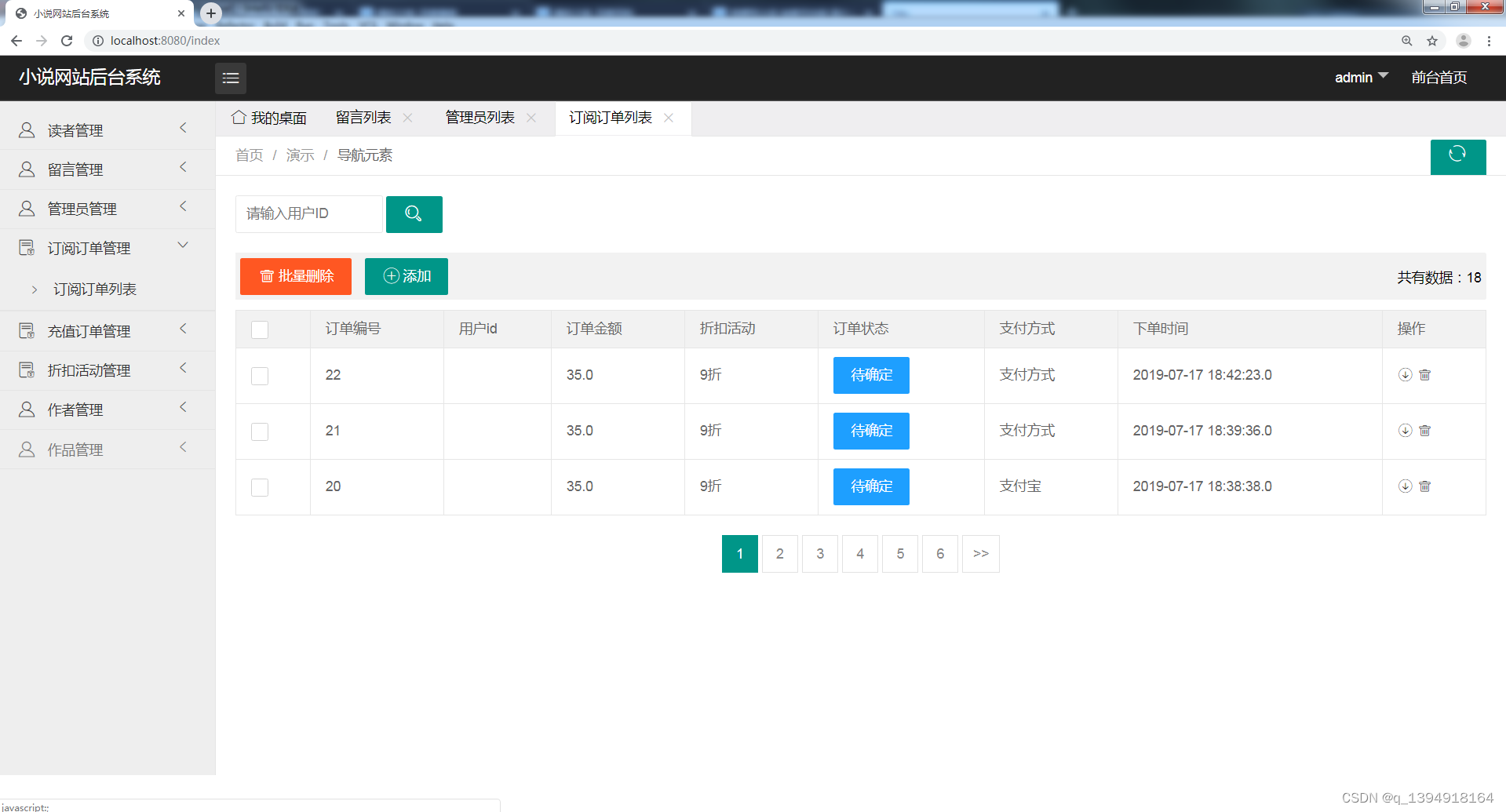Expand 作者管理 sidebar arrow
The height and width of the screenshot is (812, 1506).
coord(183,407)
